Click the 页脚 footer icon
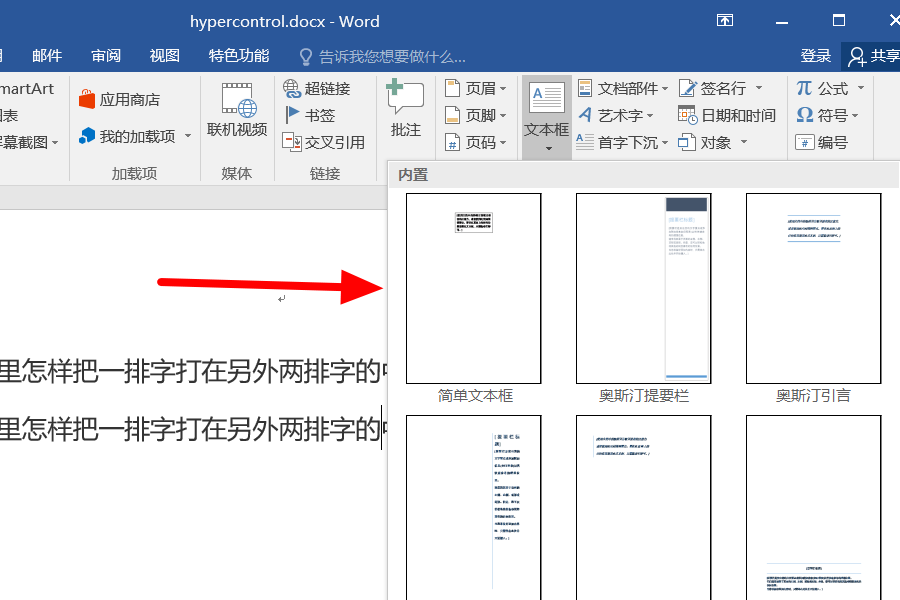The image size is (900, 600). coord(452,115)
